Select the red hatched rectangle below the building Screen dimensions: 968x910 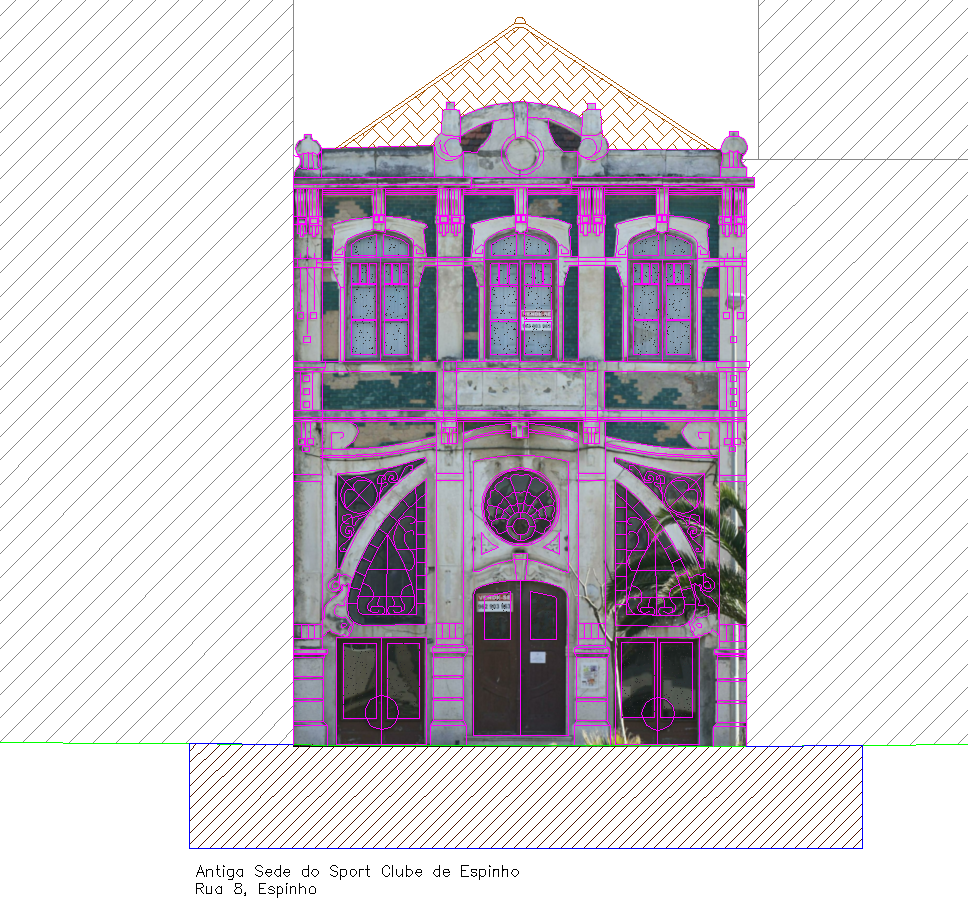(x=525, y=796)
